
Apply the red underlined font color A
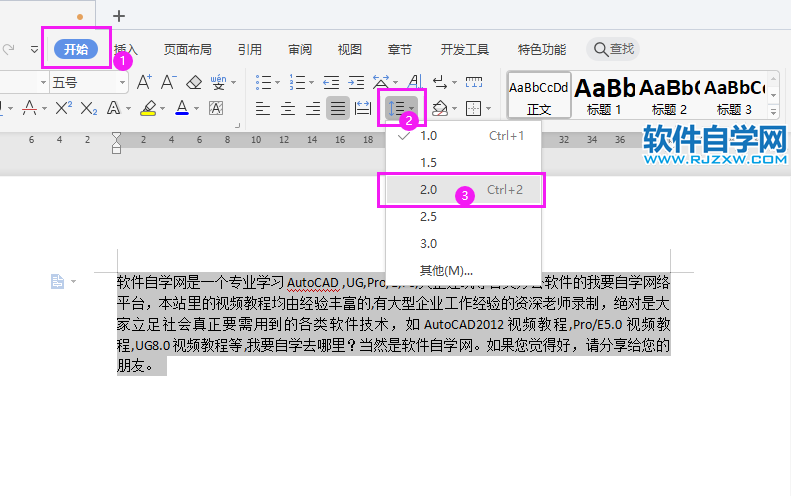(x=29, y=108)
